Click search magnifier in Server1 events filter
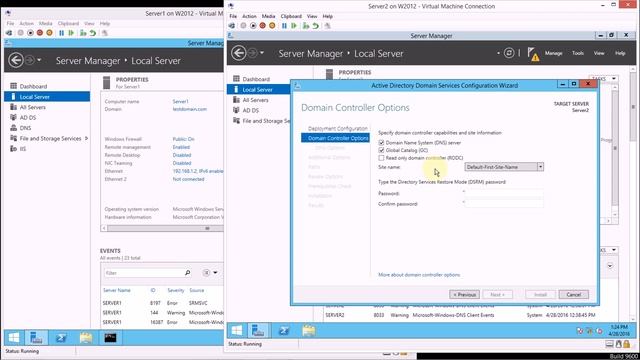Viewport: 640px width, 360px height. coord(187,273)
